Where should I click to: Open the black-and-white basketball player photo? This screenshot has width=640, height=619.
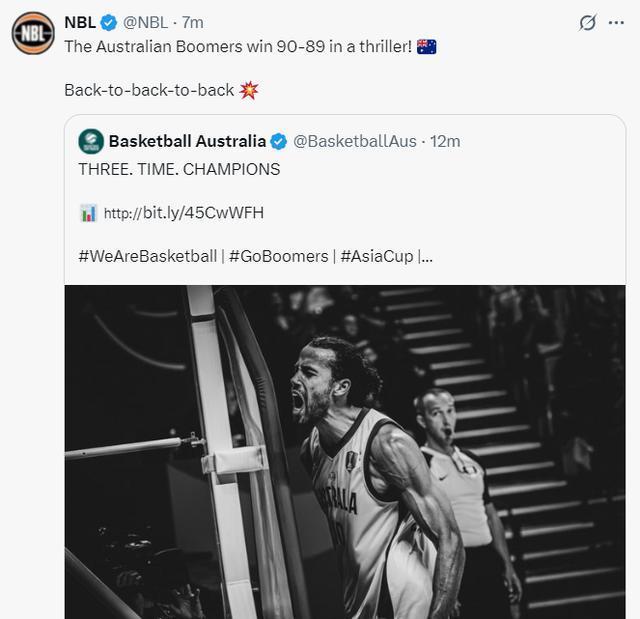[345, 451]
